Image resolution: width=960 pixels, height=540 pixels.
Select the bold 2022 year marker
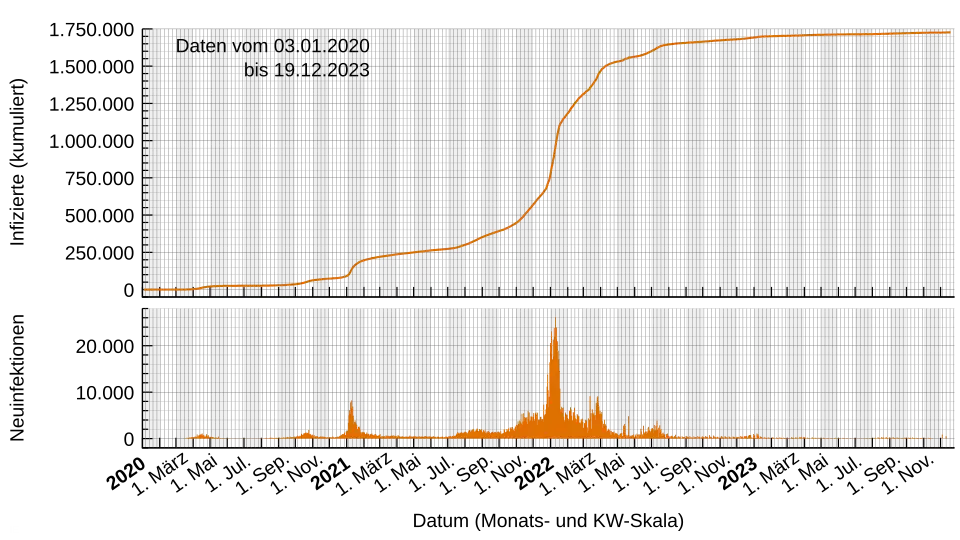[536, 473]
